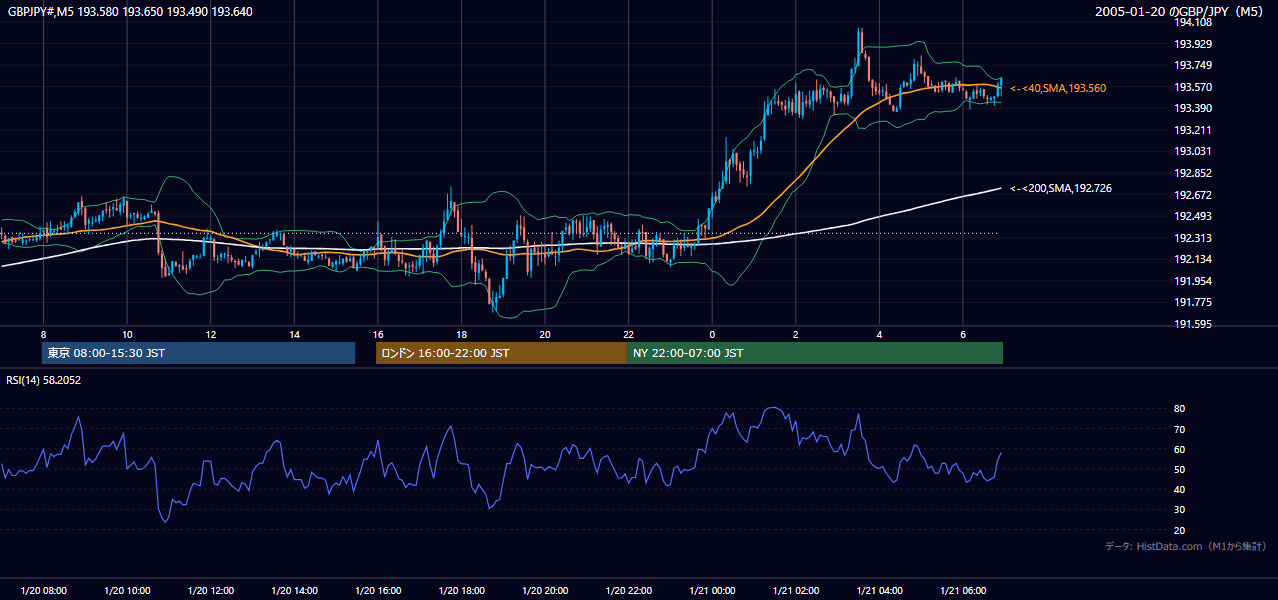The width and height of the screenshot is (1278, 600).
Task: Click hour label 0 under price chart
Action: [x=712, y=334]
